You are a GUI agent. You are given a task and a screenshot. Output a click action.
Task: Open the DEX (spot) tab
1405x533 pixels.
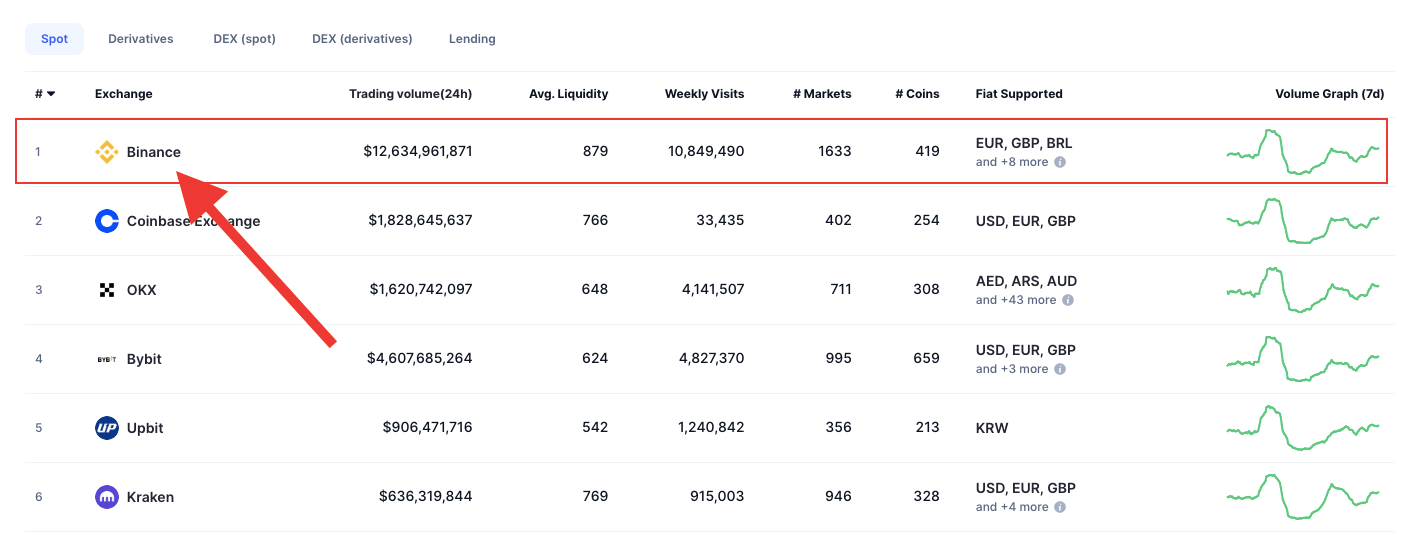[244, 39]
